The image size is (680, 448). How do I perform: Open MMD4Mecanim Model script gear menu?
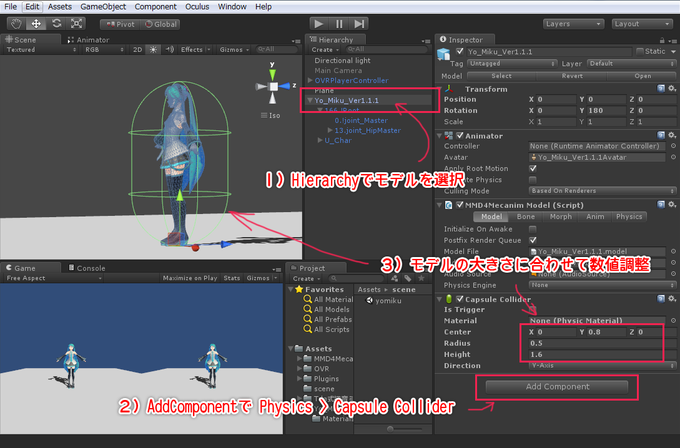point(672,205)
